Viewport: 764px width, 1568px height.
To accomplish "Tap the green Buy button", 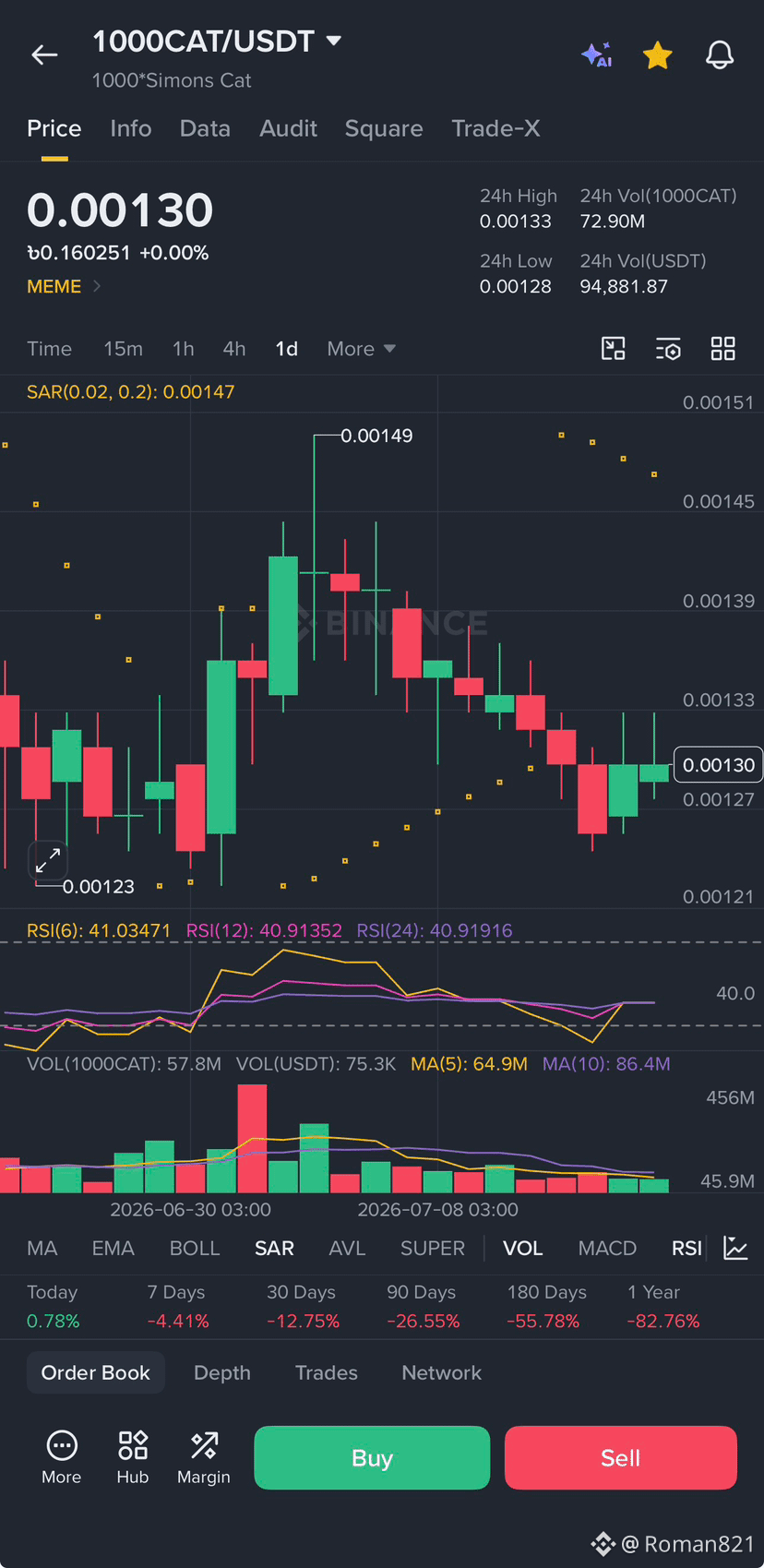I will [372, 1458].
